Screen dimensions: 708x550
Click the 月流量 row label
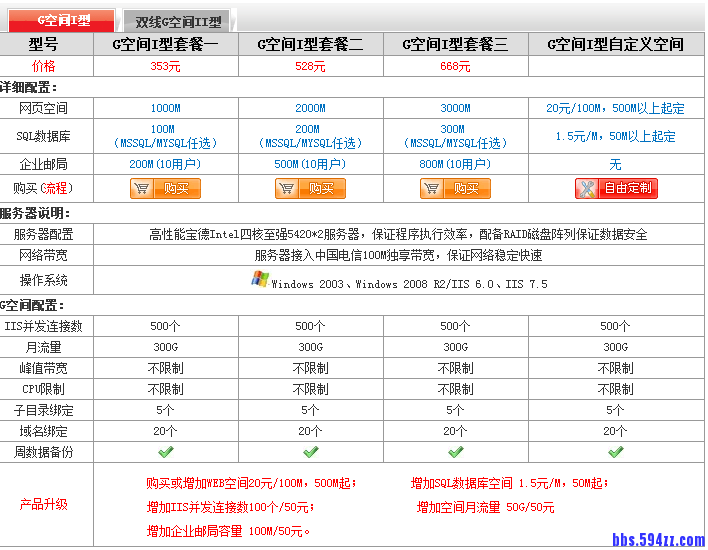[43, 347]
